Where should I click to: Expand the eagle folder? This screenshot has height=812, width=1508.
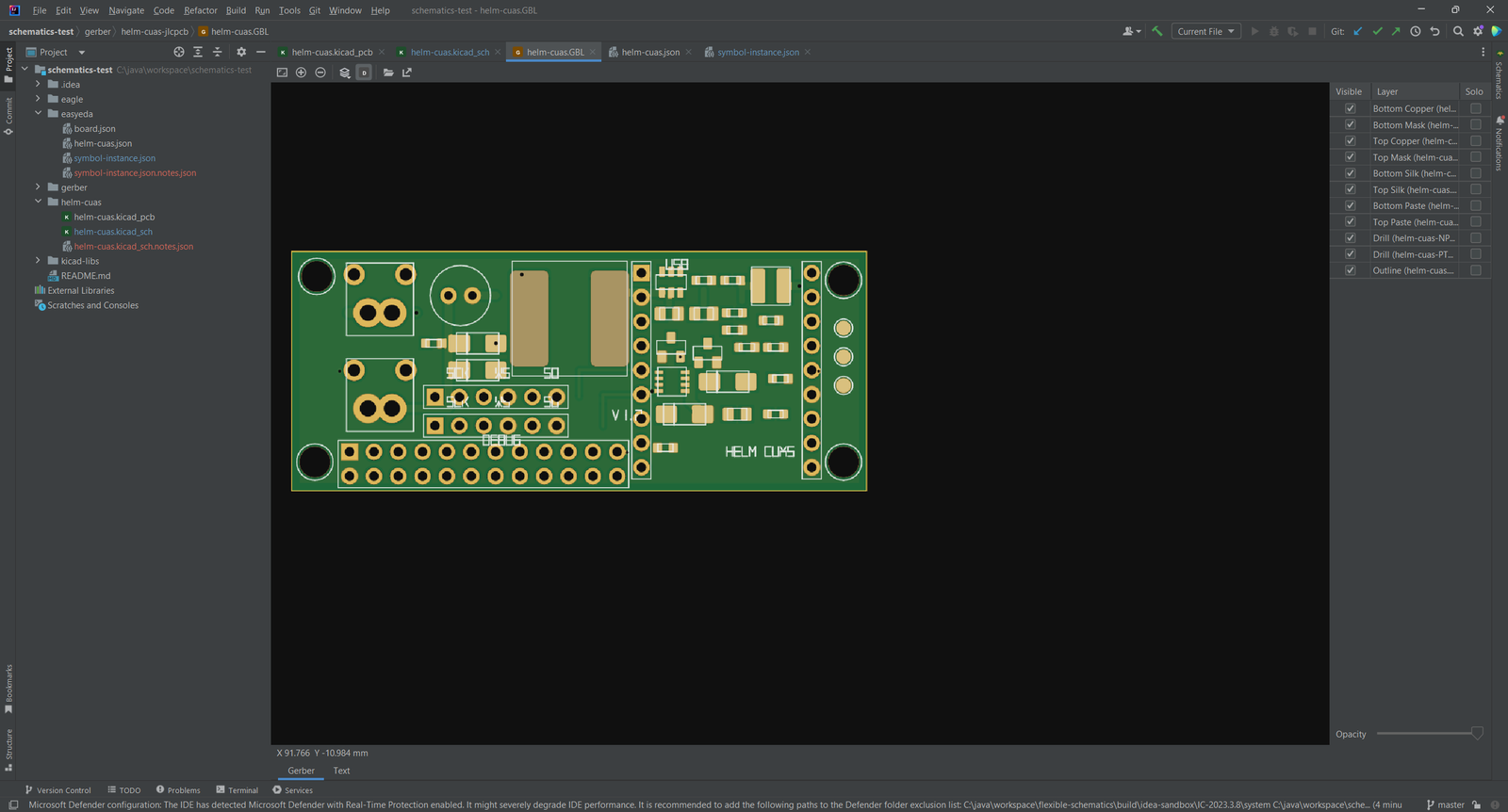point(39,99)
